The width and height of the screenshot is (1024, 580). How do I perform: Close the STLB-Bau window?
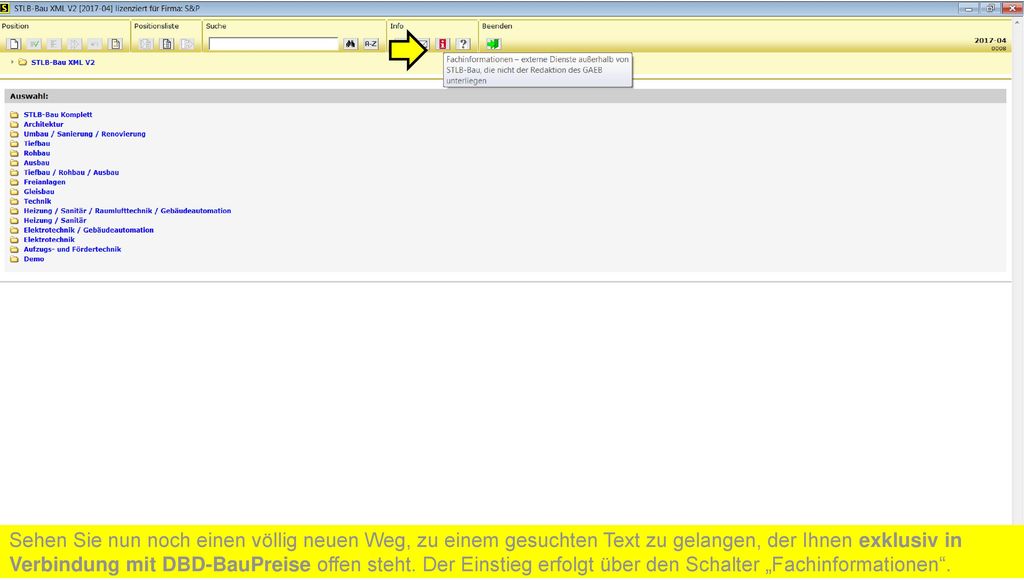tap(1012, 8)
